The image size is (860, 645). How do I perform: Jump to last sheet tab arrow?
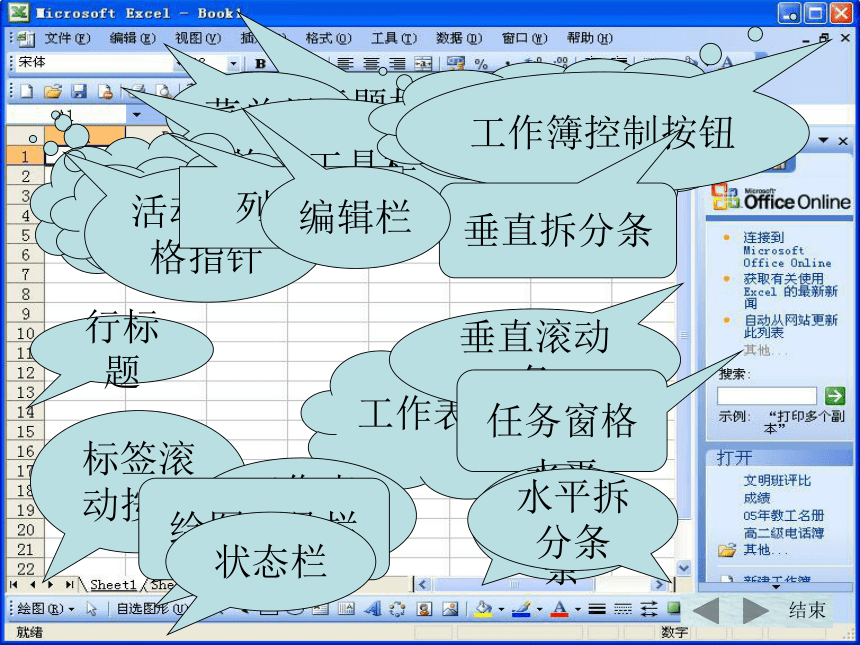pos(69,585)
